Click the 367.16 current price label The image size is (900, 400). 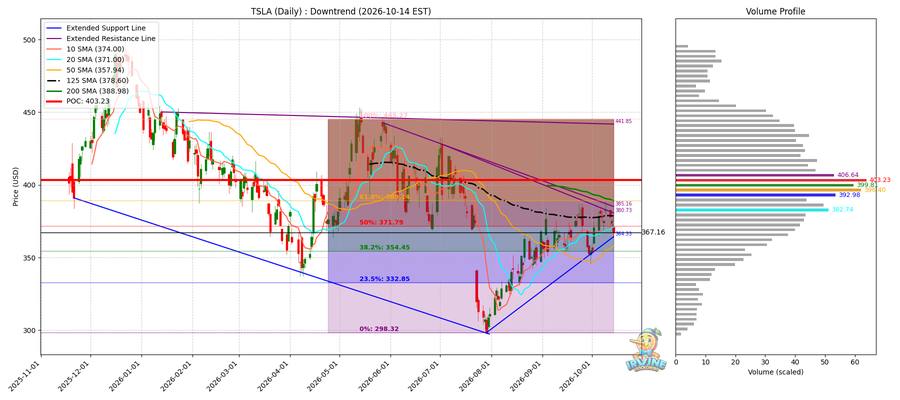tap(653, 232)
